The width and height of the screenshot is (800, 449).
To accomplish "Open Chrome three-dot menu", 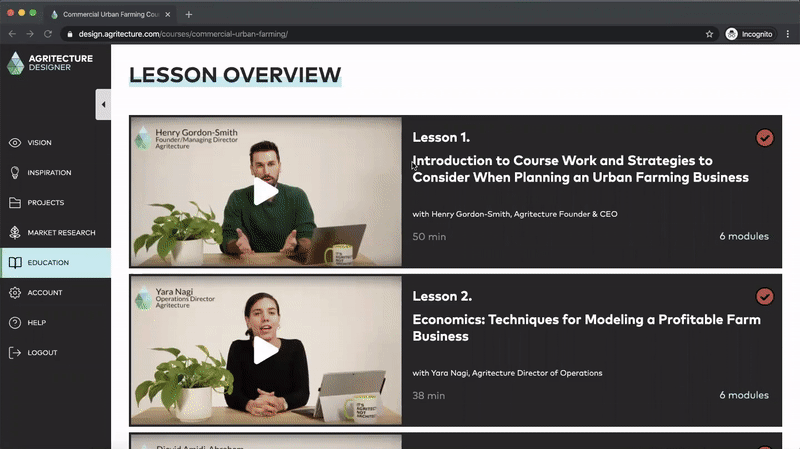I will pyautogui.click(x=788, y=34).
